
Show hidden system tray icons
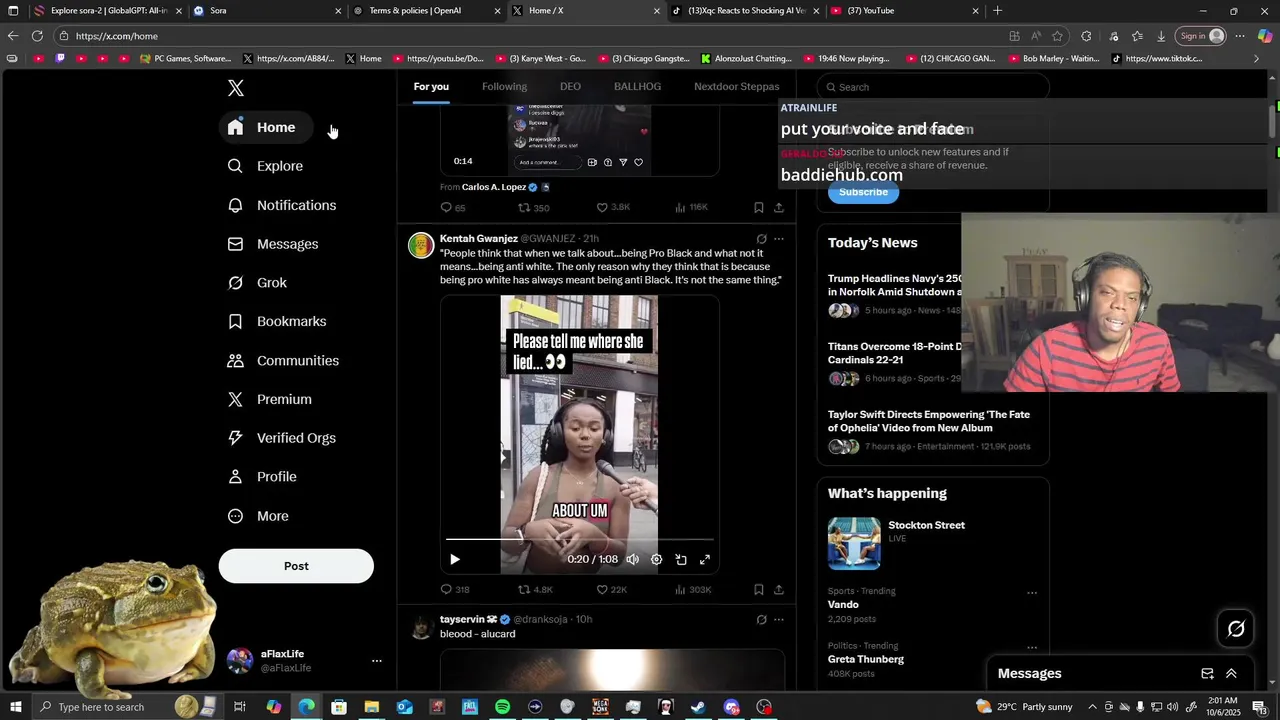pos(1092,707)
